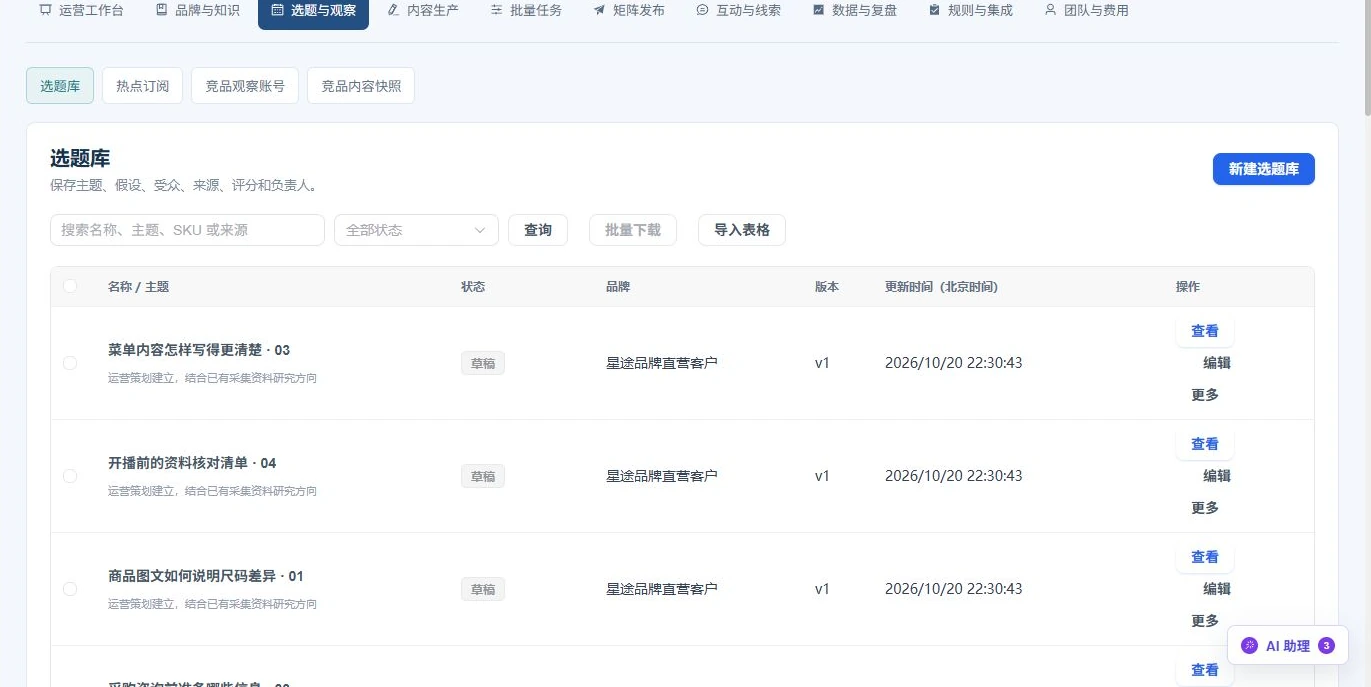Switch to the 品牌与知识 tab
The width and height of the screenshot is (1371, 687).
click(198, 10)
